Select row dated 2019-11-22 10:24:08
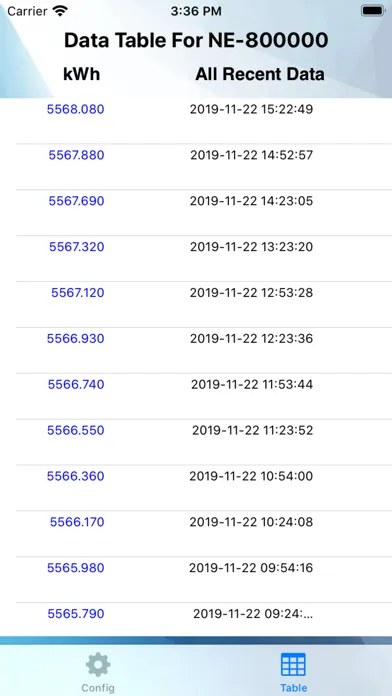This screenshot has height=696, width=392. [x=204, y=534]
